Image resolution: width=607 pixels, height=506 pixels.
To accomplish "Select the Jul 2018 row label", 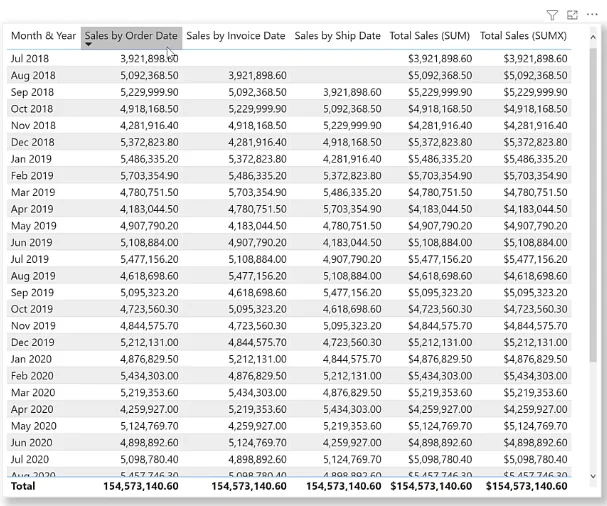I will point(30,59).
